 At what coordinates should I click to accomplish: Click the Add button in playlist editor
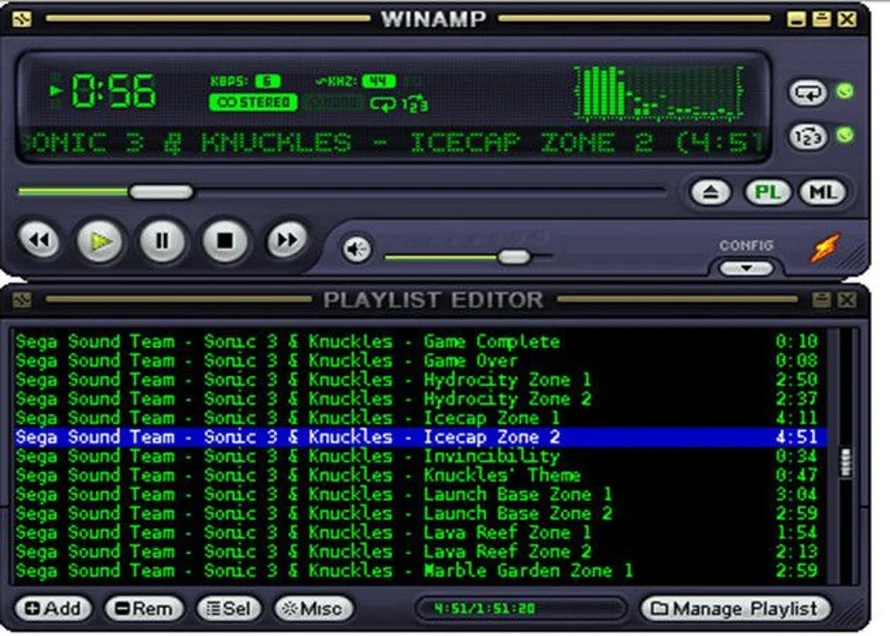52,608
